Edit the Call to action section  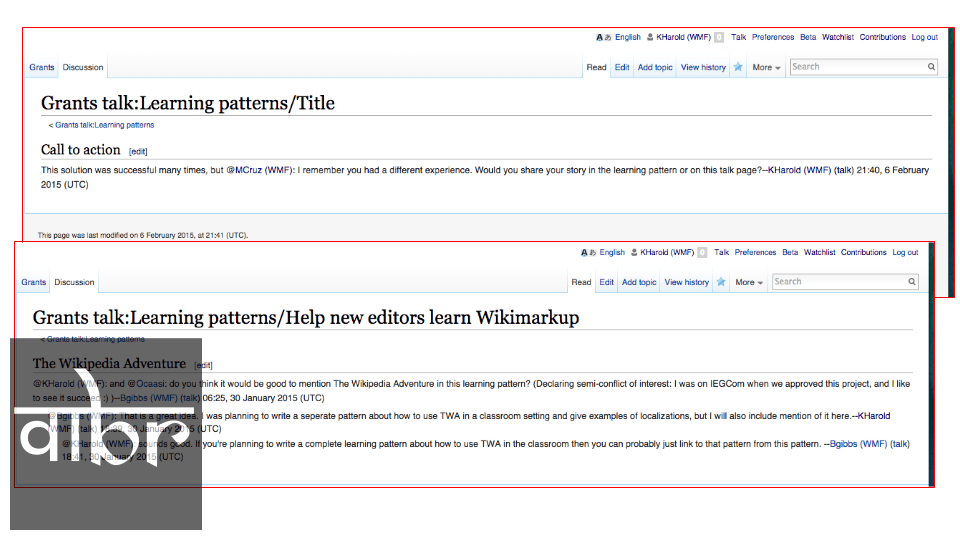coord(138,152)
